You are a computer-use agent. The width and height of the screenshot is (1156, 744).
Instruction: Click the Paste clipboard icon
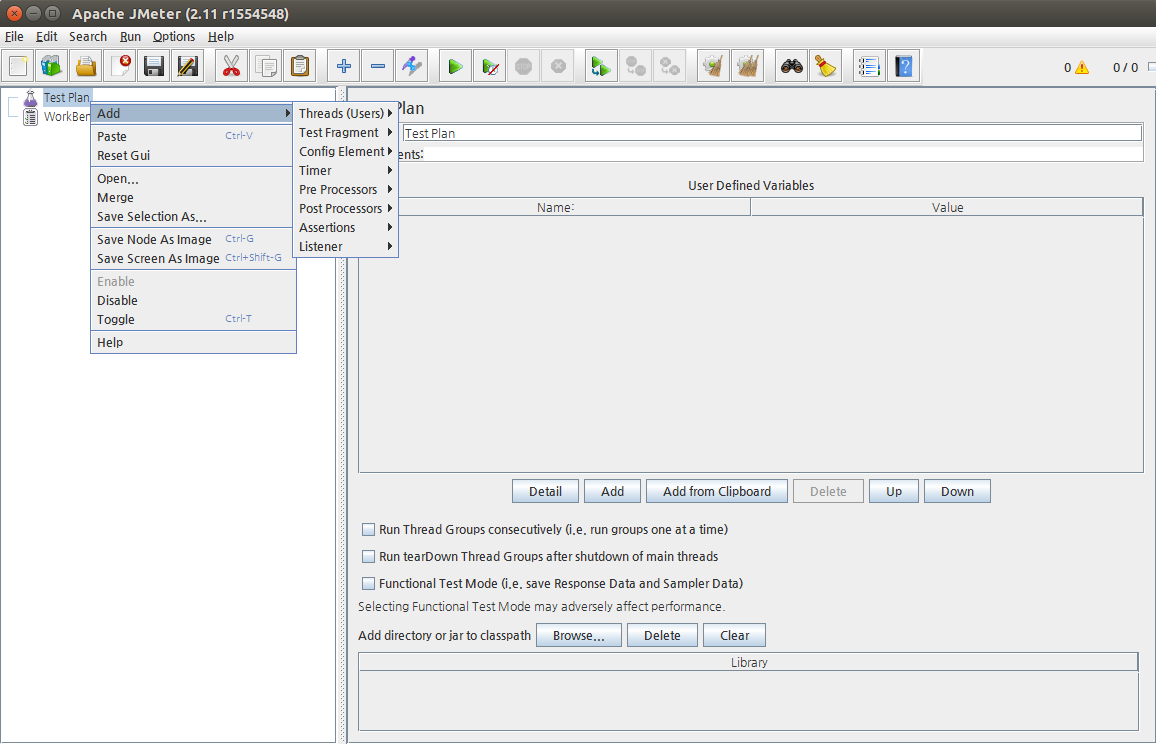[299, 66]
